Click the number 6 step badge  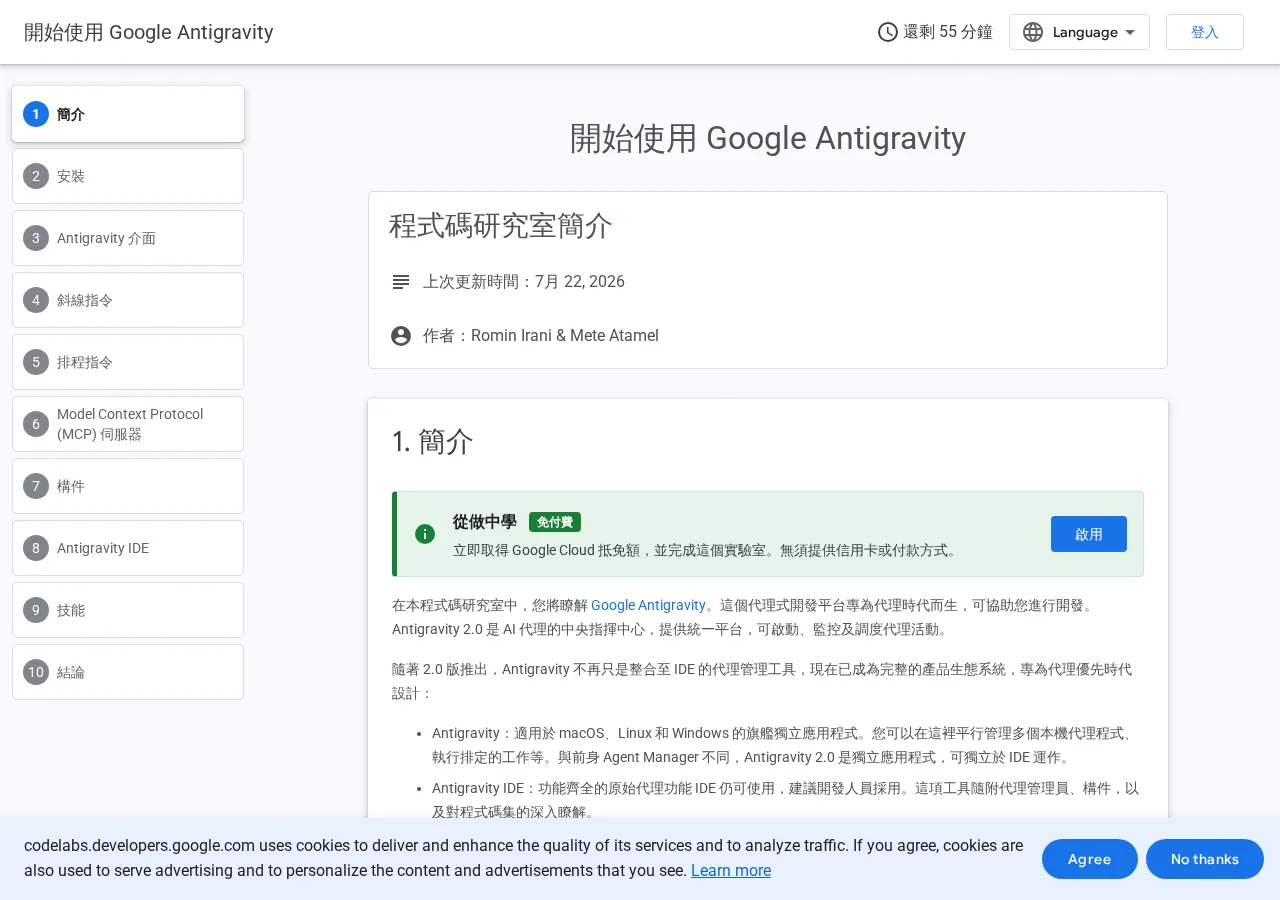(x=36, y=424)
